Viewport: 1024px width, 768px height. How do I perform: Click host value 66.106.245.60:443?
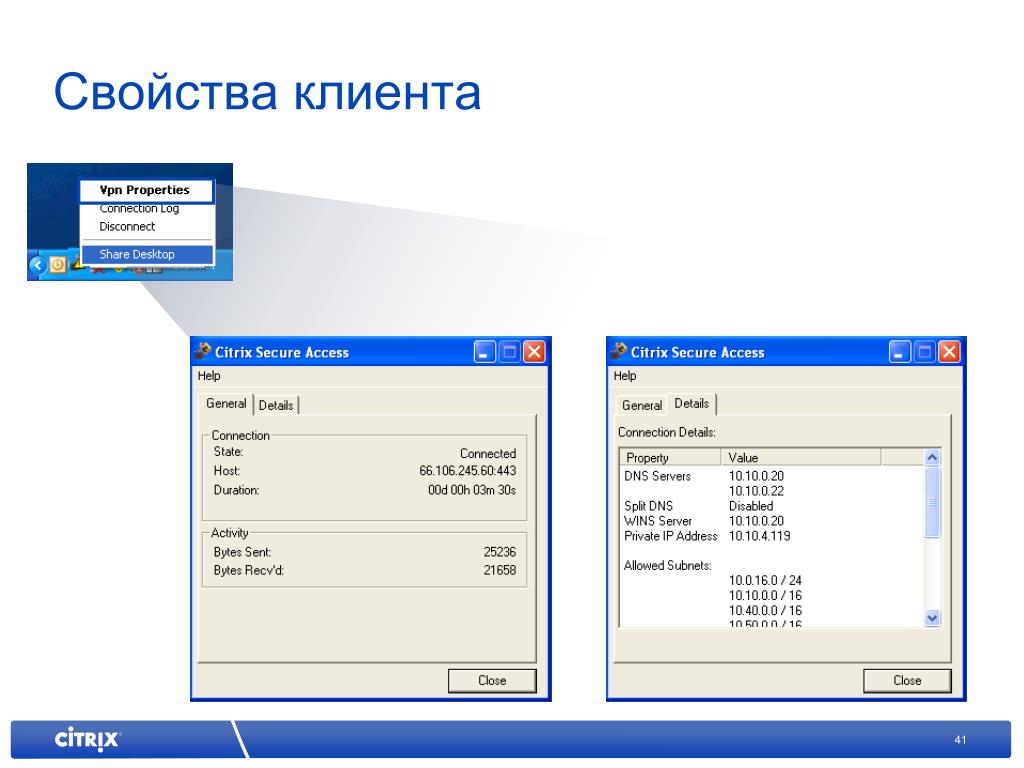[x=468, y=471]
